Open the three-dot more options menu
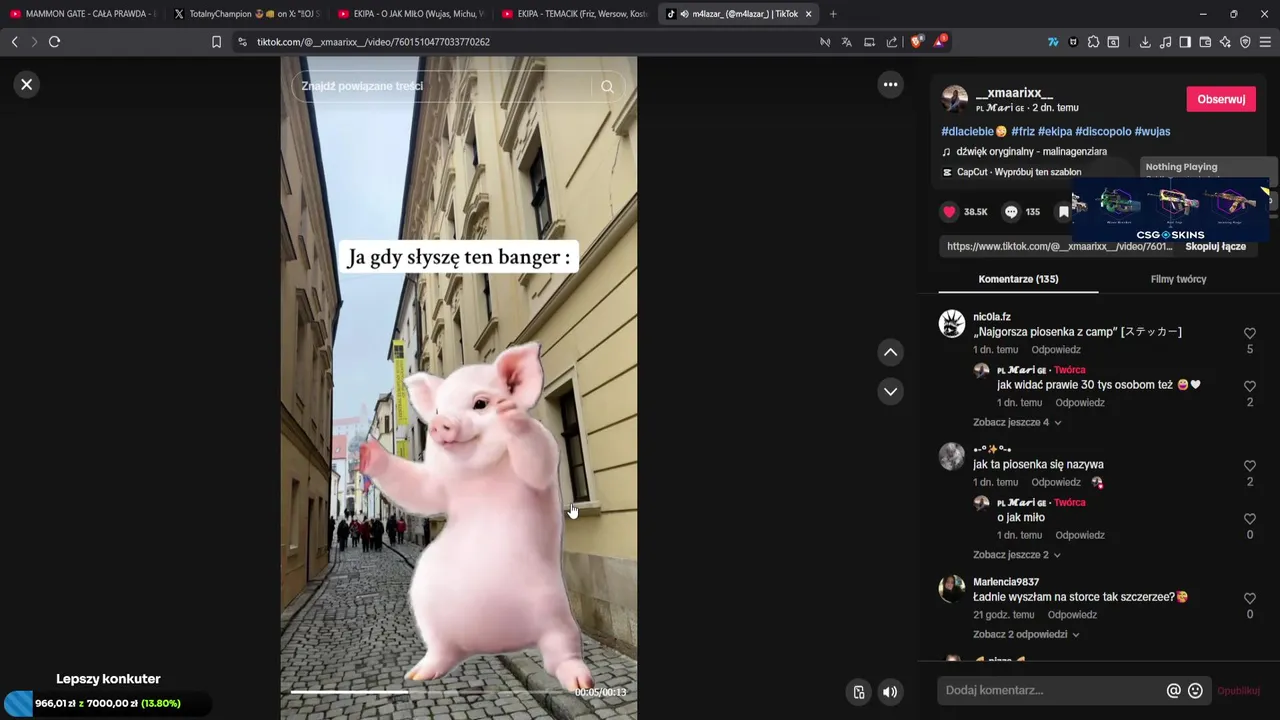This screenshot has width=1280, height=720. 890,85
